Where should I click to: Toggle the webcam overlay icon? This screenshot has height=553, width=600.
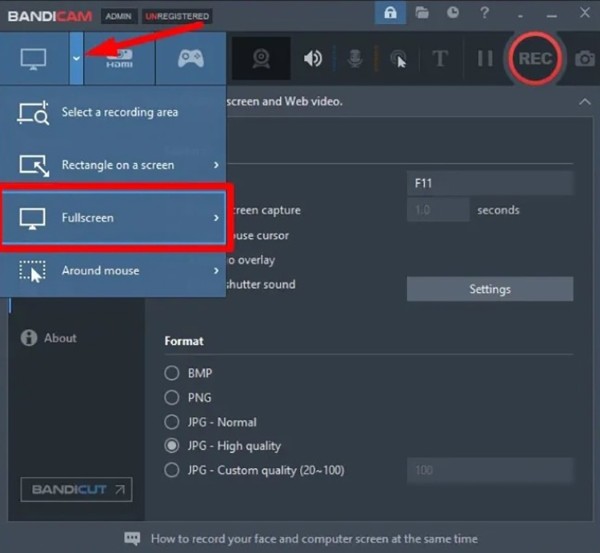point(261,59)
